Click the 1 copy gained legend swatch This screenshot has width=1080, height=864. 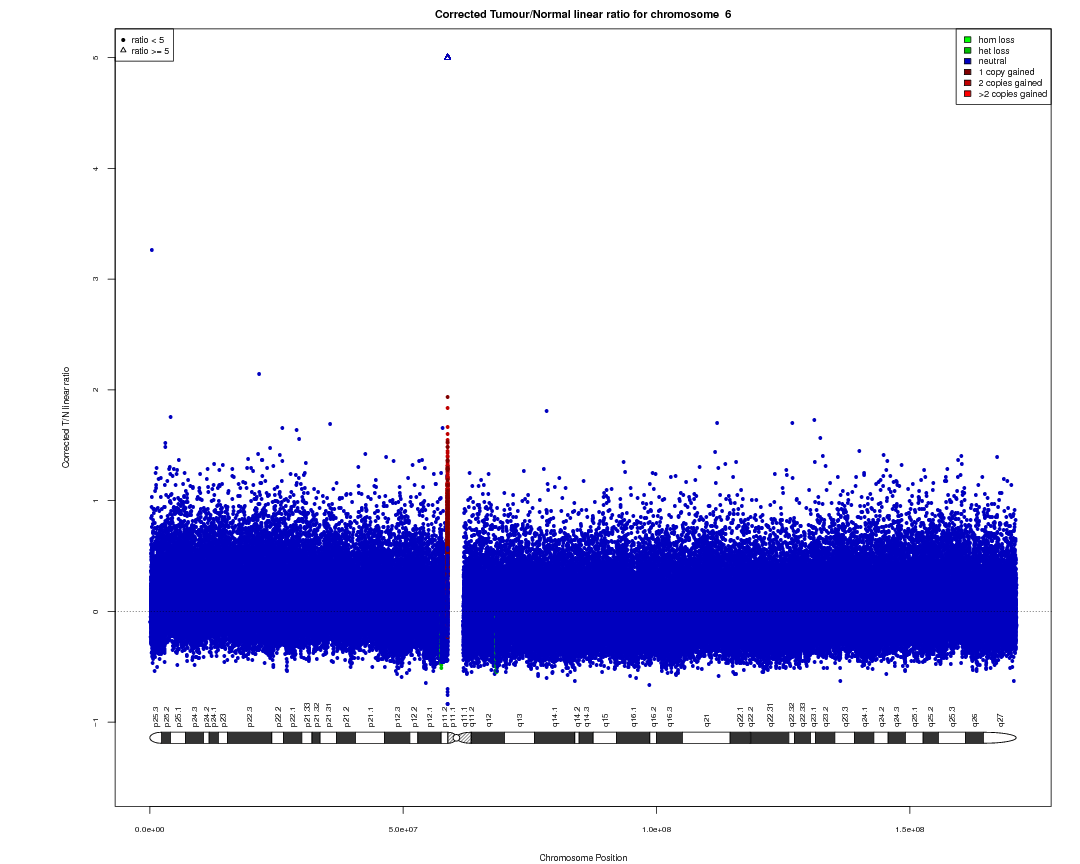(x=967, y=72)
